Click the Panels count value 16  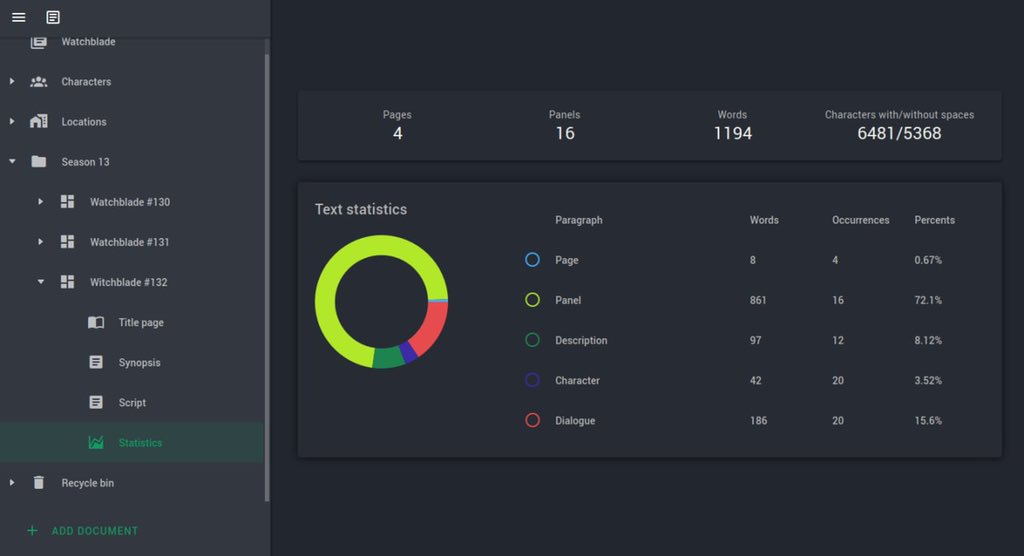tap(565, 133)
